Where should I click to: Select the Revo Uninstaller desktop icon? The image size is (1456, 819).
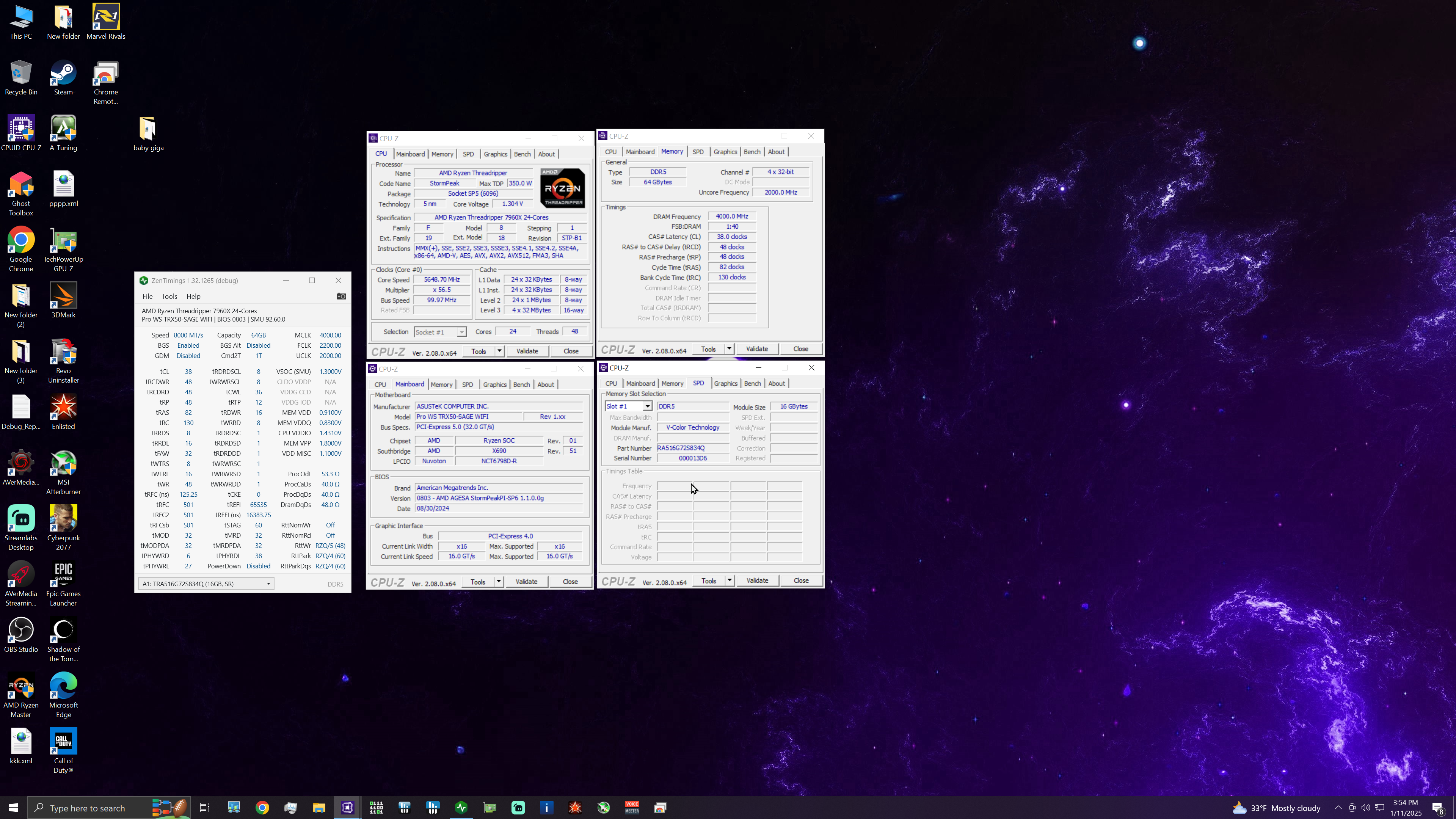[63, 361]
